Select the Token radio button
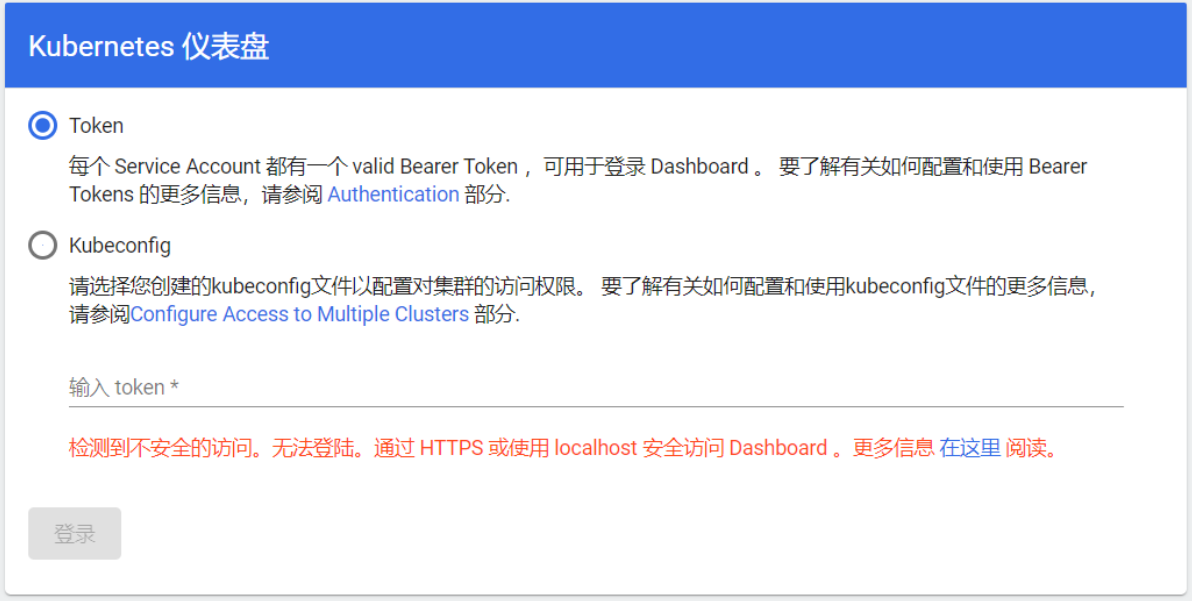 point(43,125)
